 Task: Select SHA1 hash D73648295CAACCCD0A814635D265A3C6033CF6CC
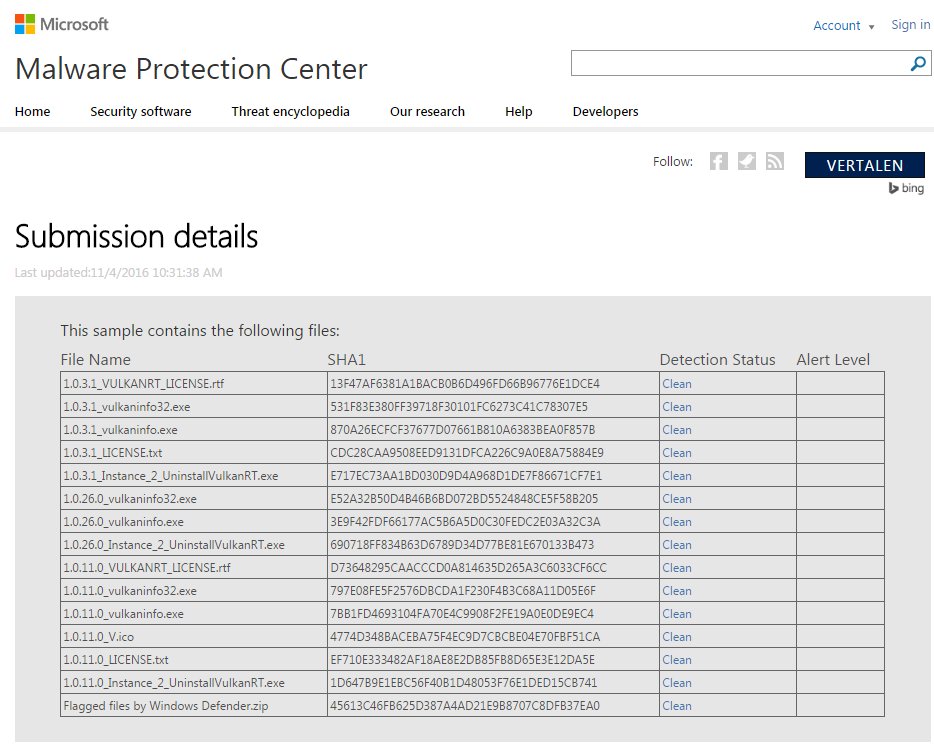click(468, 568)
